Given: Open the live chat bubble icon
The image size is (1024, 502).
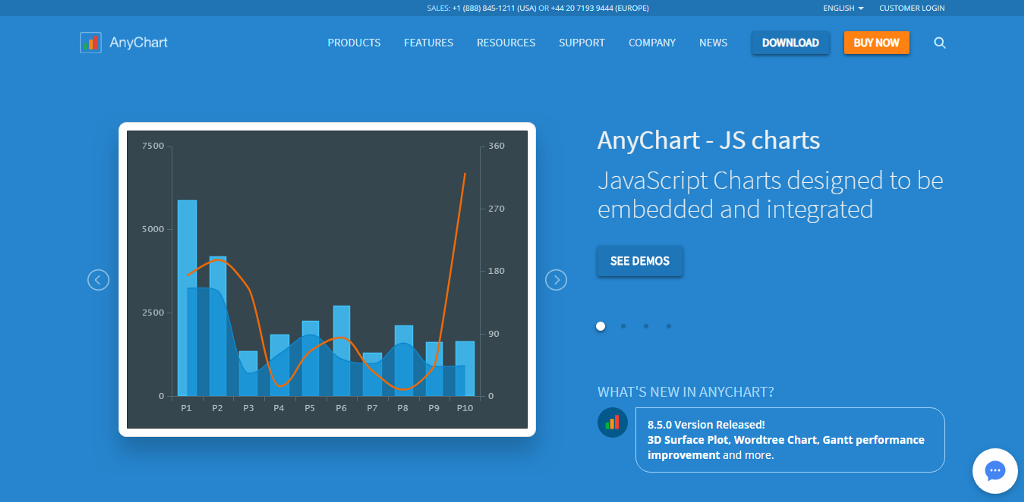Looking at the screenshot, I should pos(994,471).
